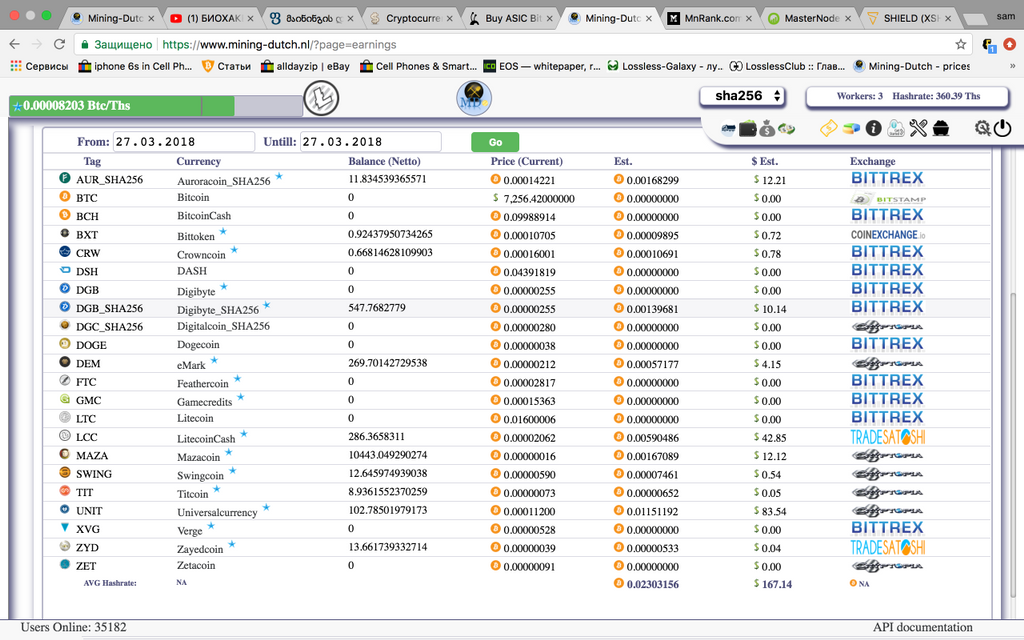Click the LitecoinCash currency name
1024x640 pixels.
click(x=206, y=439)
